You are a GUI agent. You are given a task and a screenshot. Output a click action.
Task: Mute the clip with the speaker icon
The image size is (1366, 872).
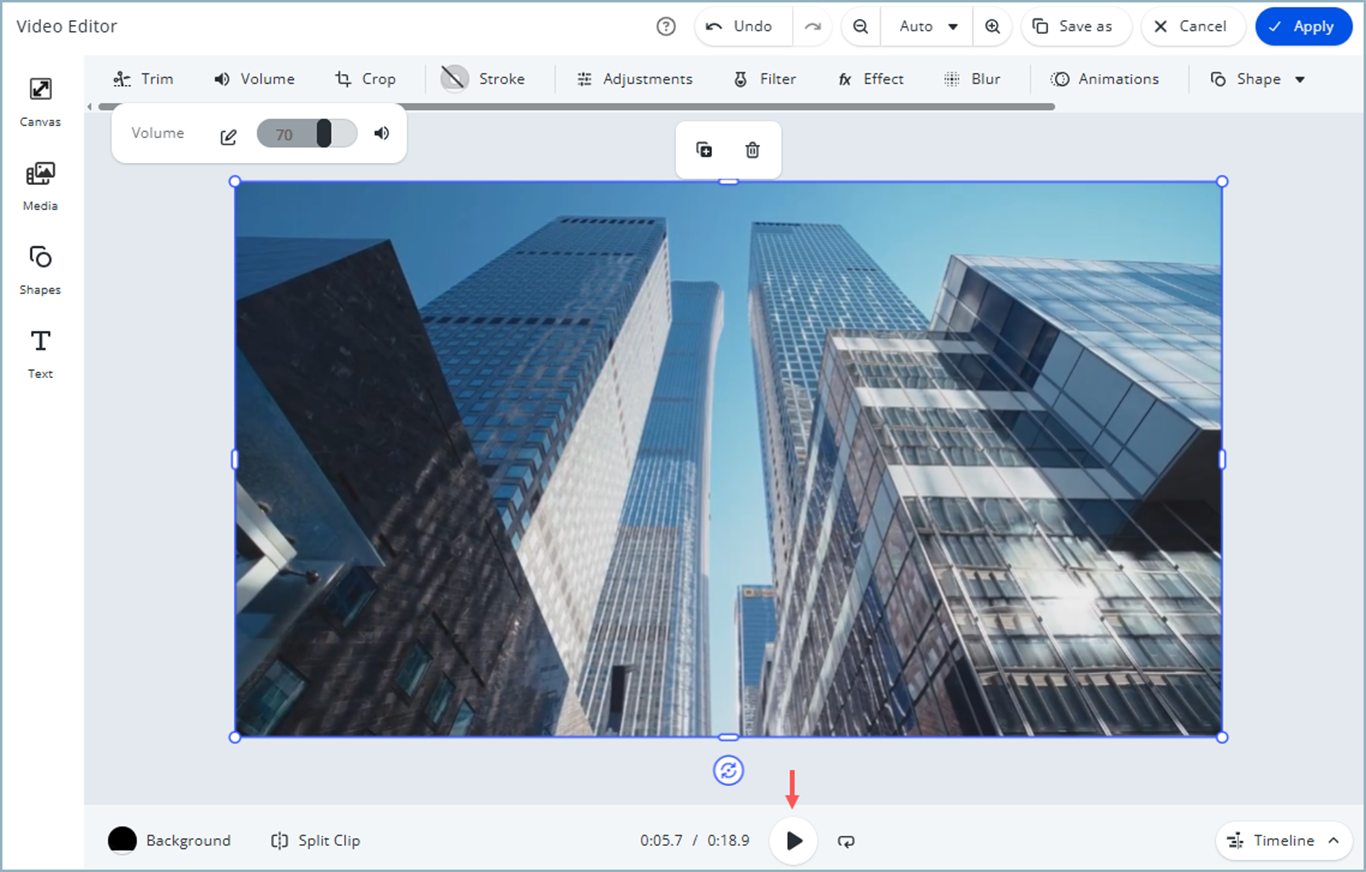point(381,132)
